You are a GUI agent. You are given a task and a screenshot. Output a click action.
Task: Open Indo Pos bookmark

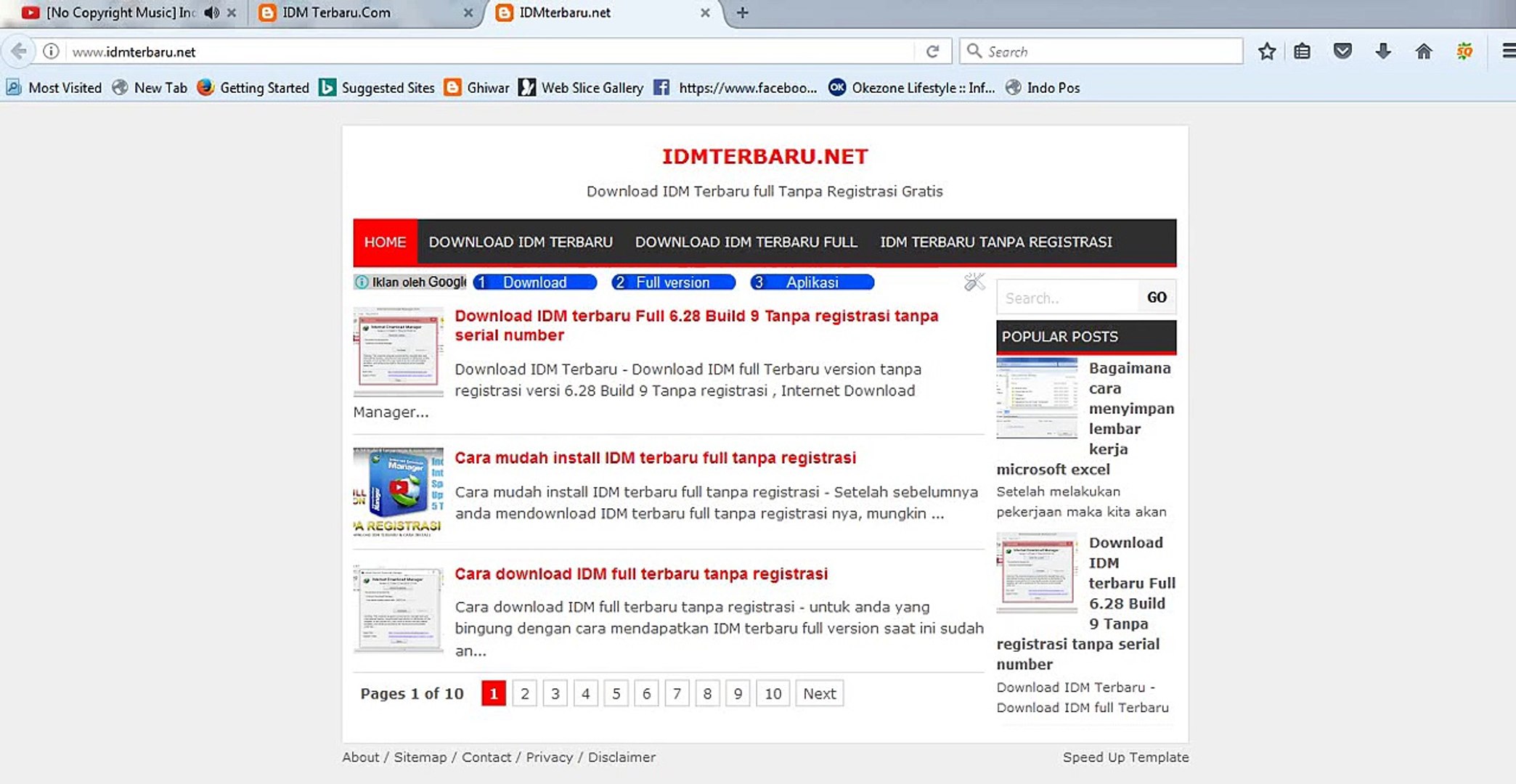1043,88
